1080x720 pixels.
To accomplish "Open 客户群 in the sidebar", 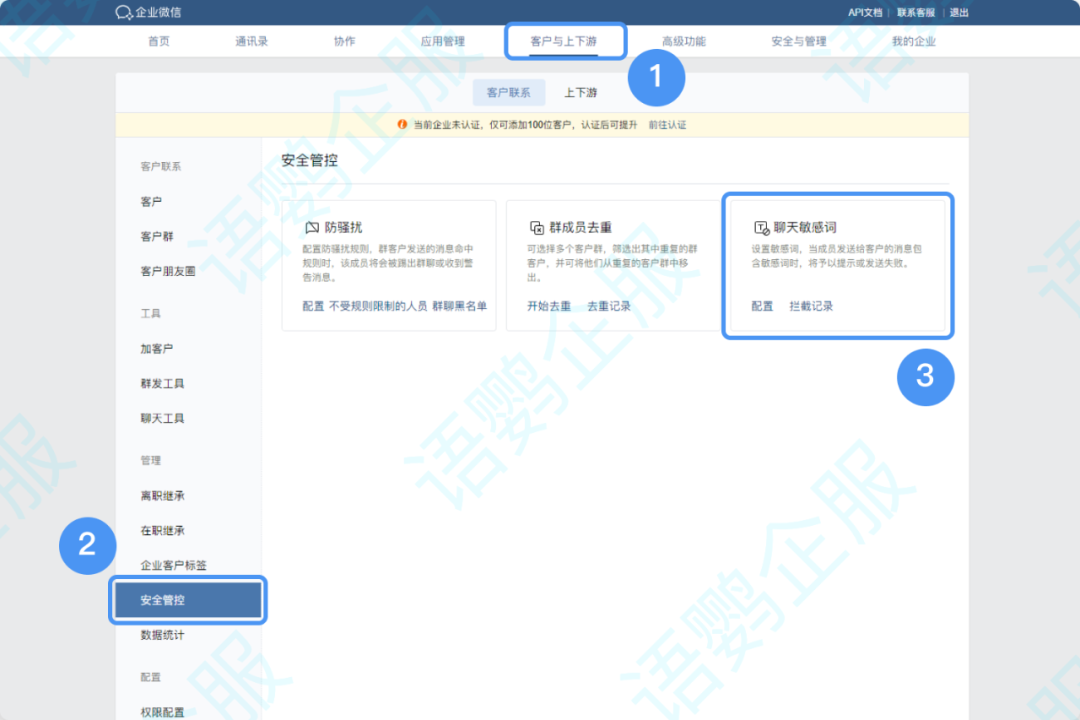I will (157, 237).
